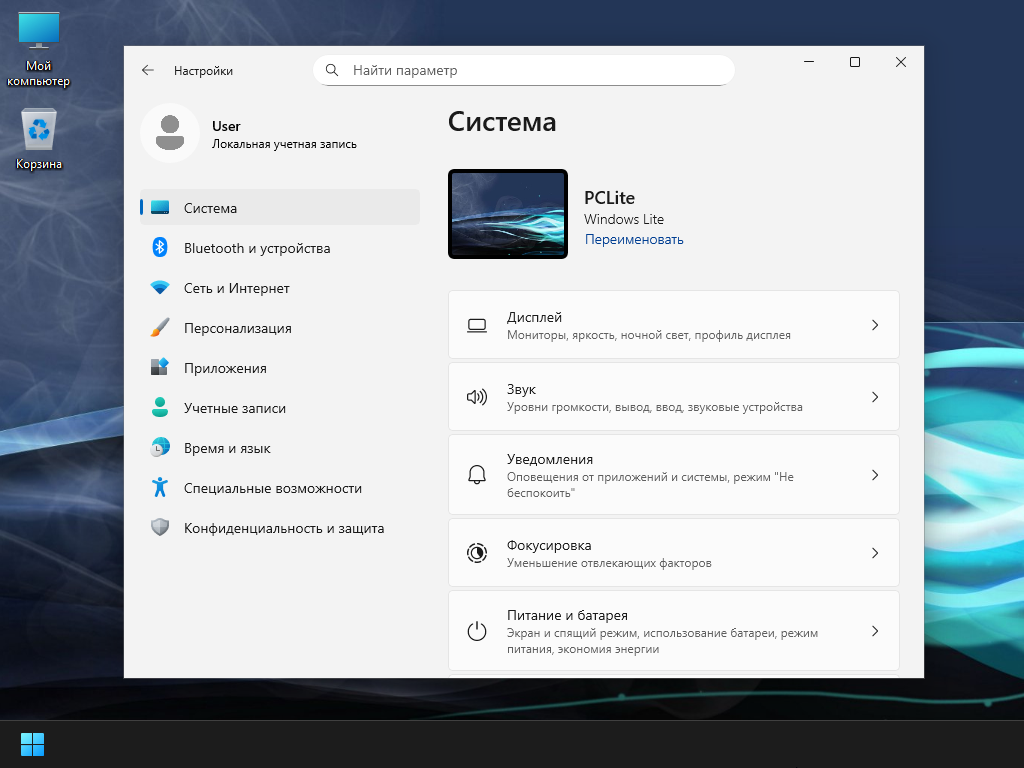Open the Фокусировка settings row
Viewport: 1024px width, 768px height.
[x=673, y=553]
